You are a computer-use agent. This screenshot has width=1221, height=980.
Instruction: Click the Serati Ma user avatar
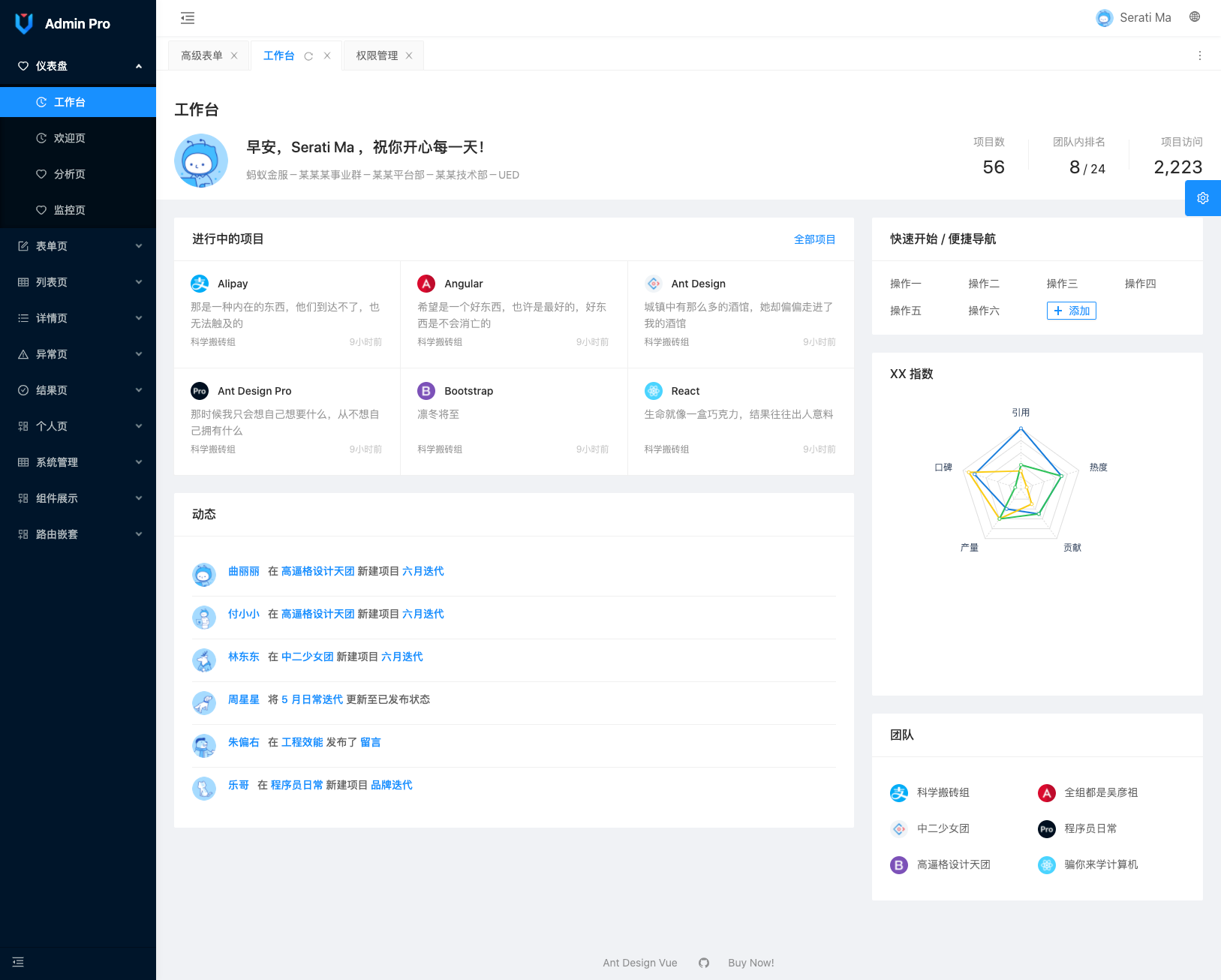click(x=1104, y=18)
